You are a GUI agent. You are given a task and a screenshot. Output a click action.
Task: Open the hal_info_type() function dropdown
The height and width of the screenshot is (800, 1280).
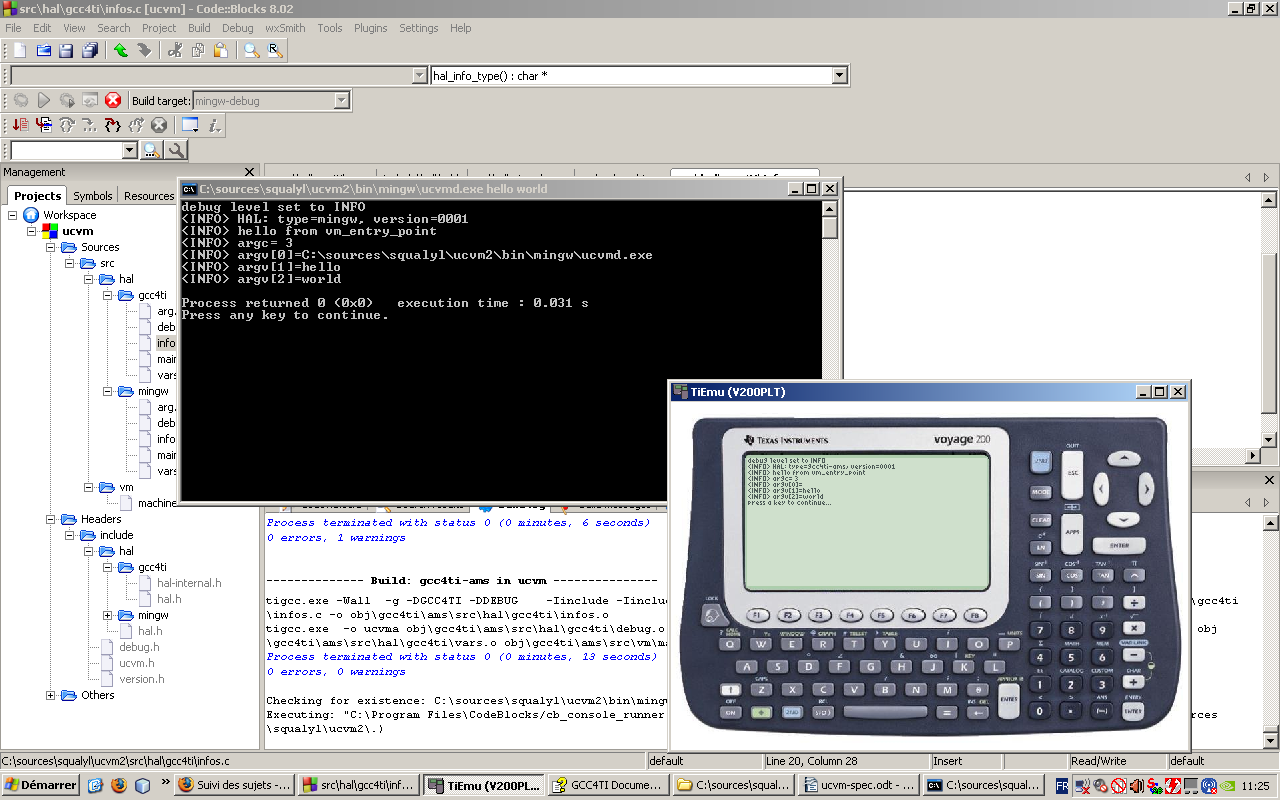point(839,76)
